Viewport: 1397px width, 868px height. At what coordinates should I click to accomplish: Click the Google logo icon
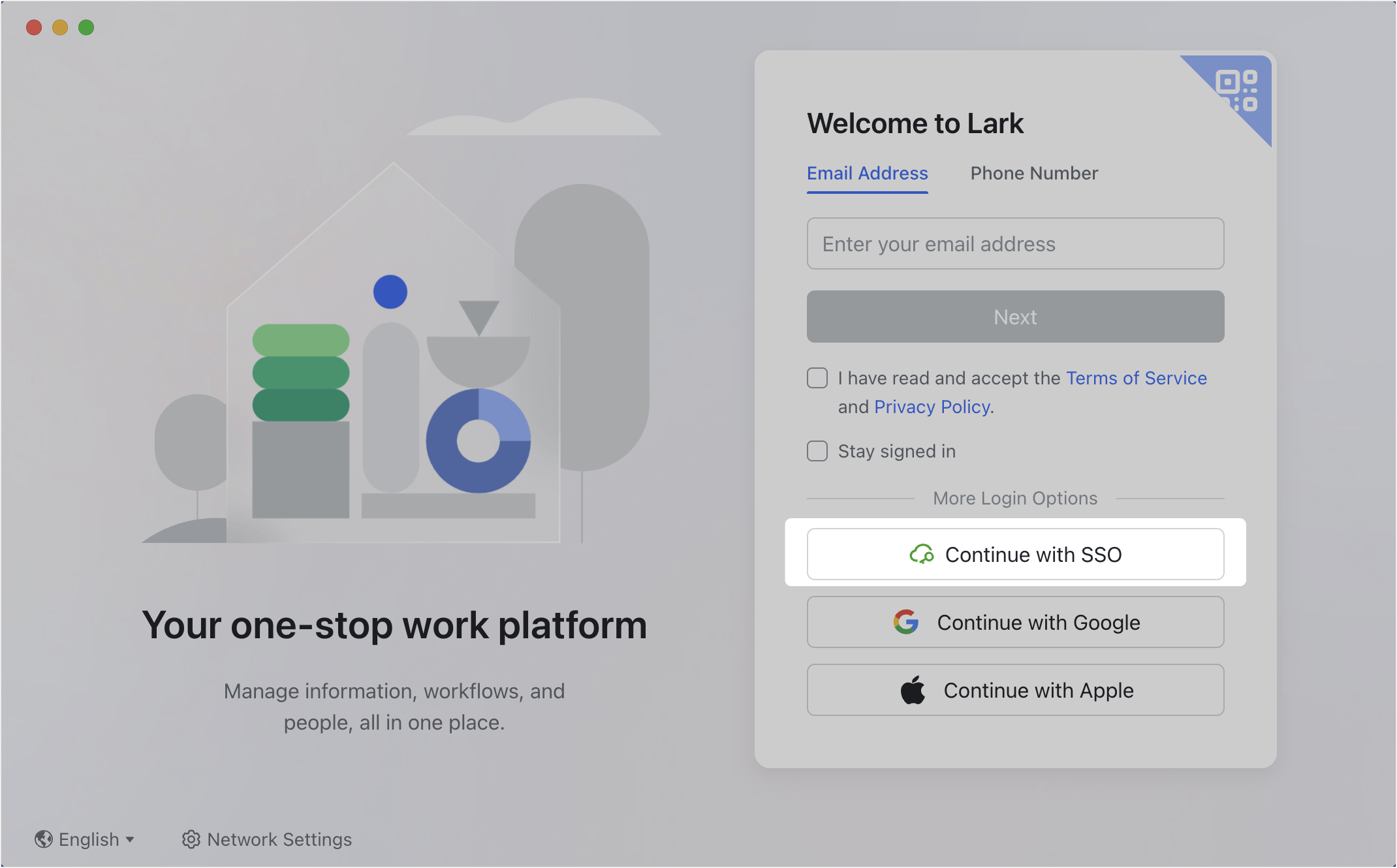click(x=906, y=622)
